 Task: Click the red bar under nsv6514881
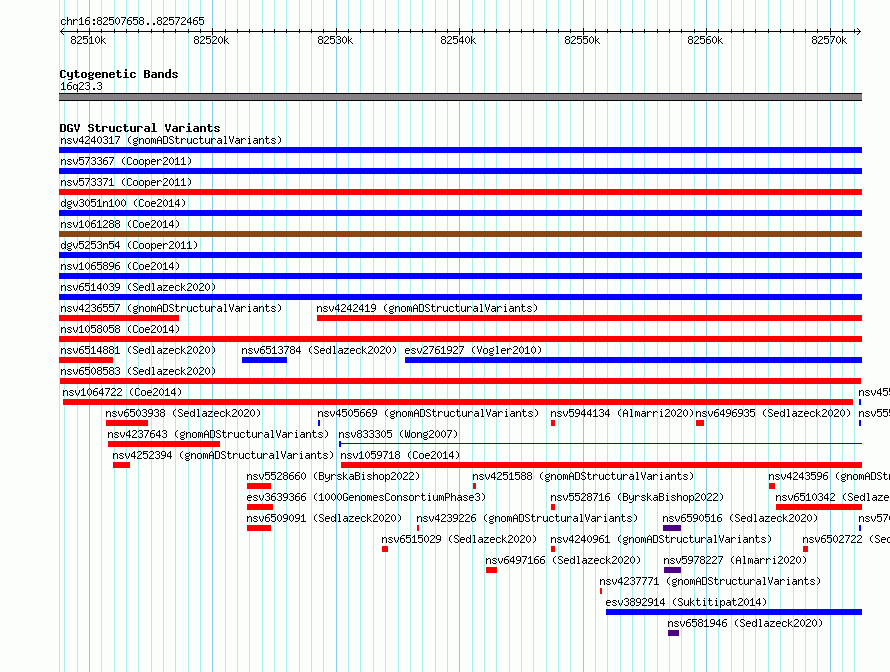[x=86, y=360]
